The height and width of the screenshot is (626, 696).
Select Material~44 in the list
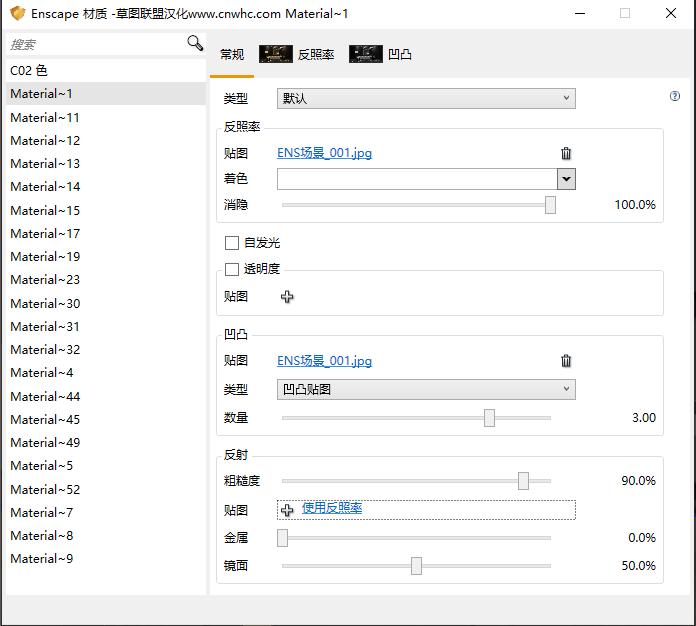(x=106, y=396)
